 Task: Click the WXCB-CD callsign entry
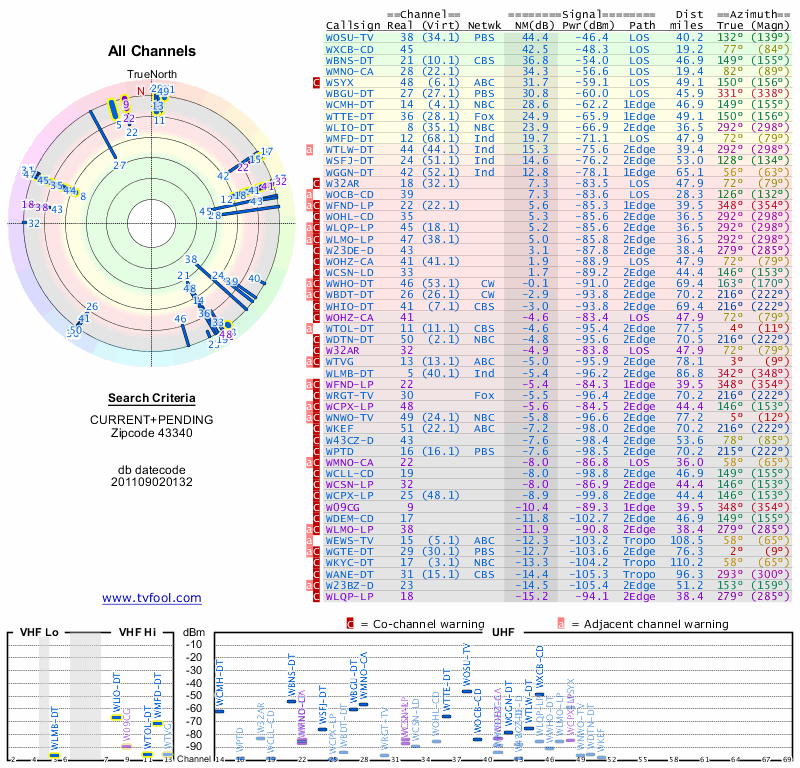pos(350,48)
